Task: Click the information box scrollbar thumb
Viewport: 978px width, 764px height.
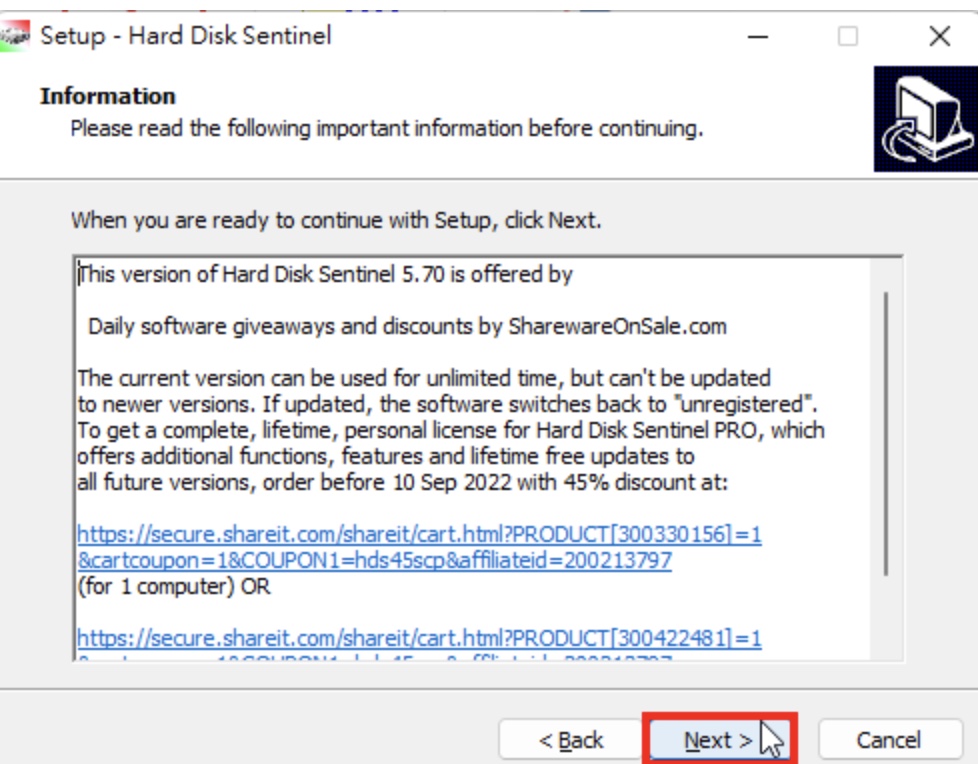Action: (x=886, y=434)
